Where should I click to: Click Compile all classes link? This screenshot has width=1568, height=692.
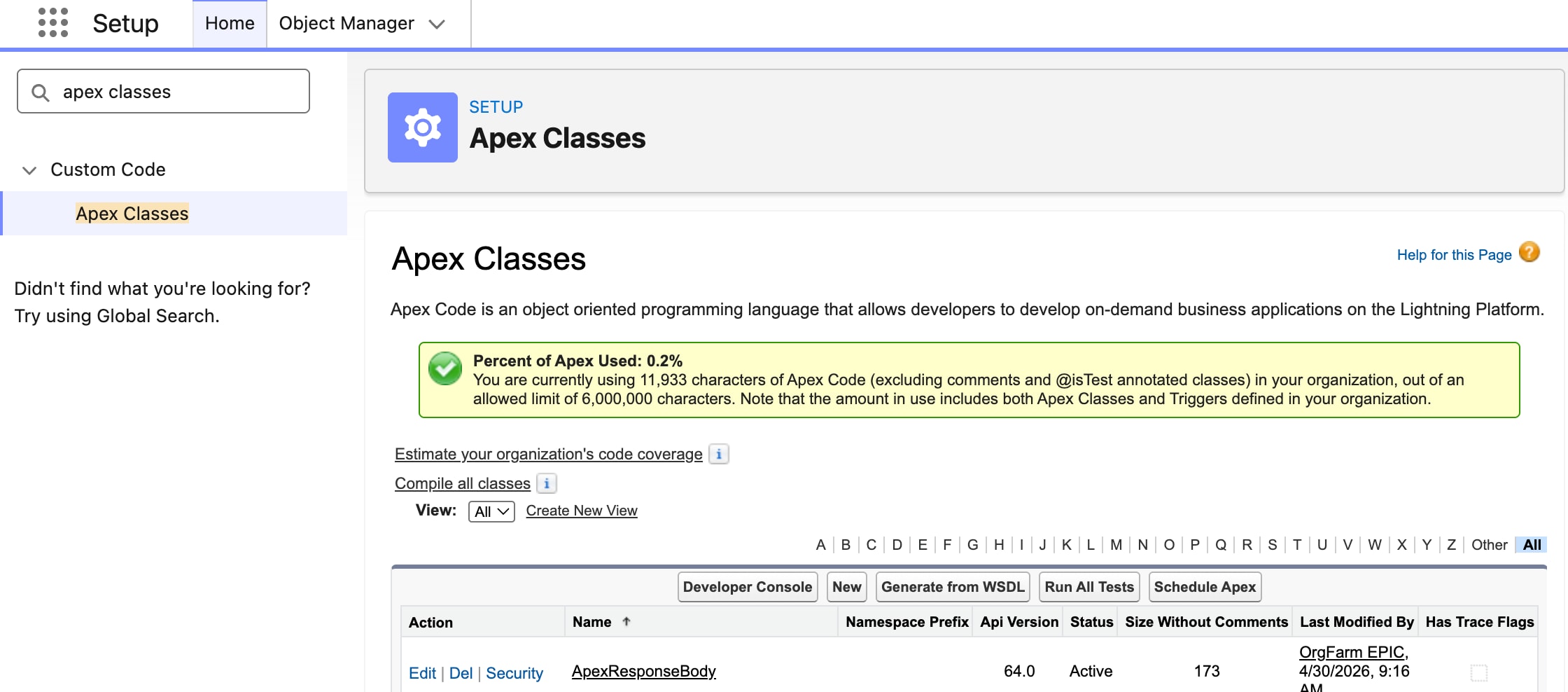pyautogui.click(x=463, y=483)
